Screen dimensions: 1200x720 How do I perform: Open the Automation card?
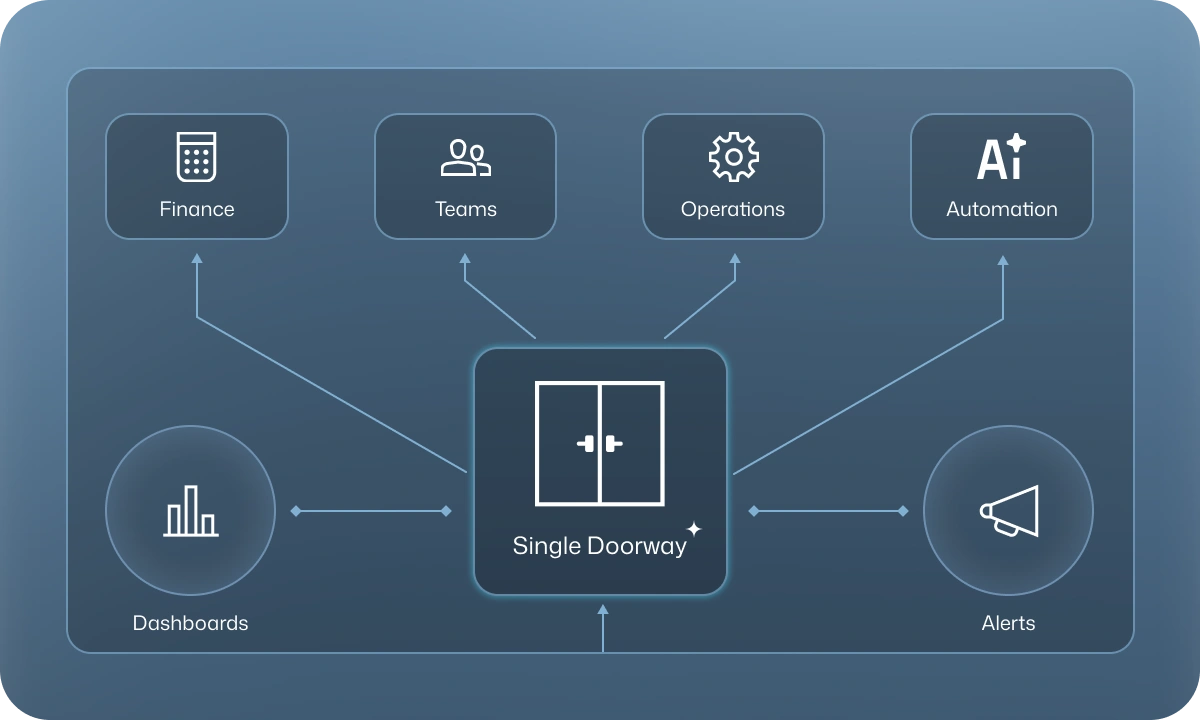pyautogui.click(x=1001, y=176)
